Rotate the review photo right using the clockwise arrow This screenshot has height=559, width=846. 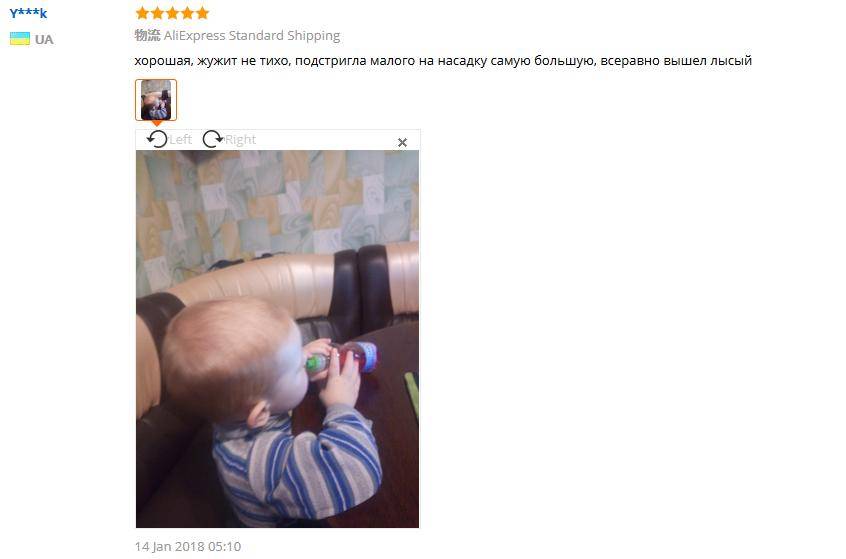[x=213, y=139]
